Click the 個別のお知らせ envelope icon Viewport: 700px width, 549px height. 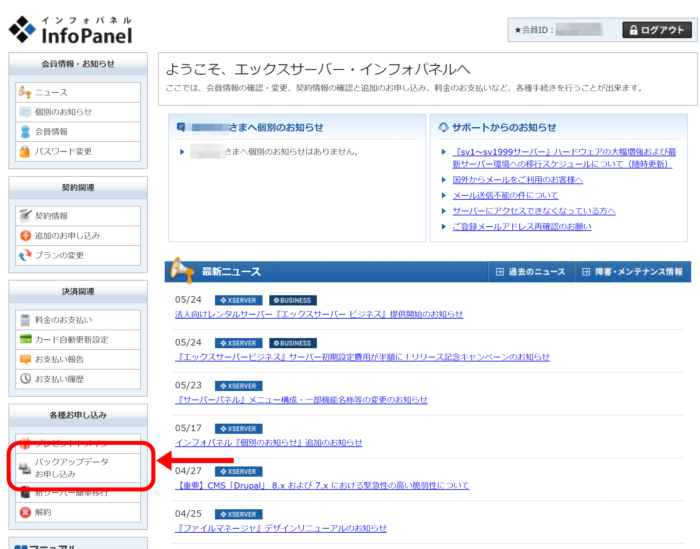(26, 112)
